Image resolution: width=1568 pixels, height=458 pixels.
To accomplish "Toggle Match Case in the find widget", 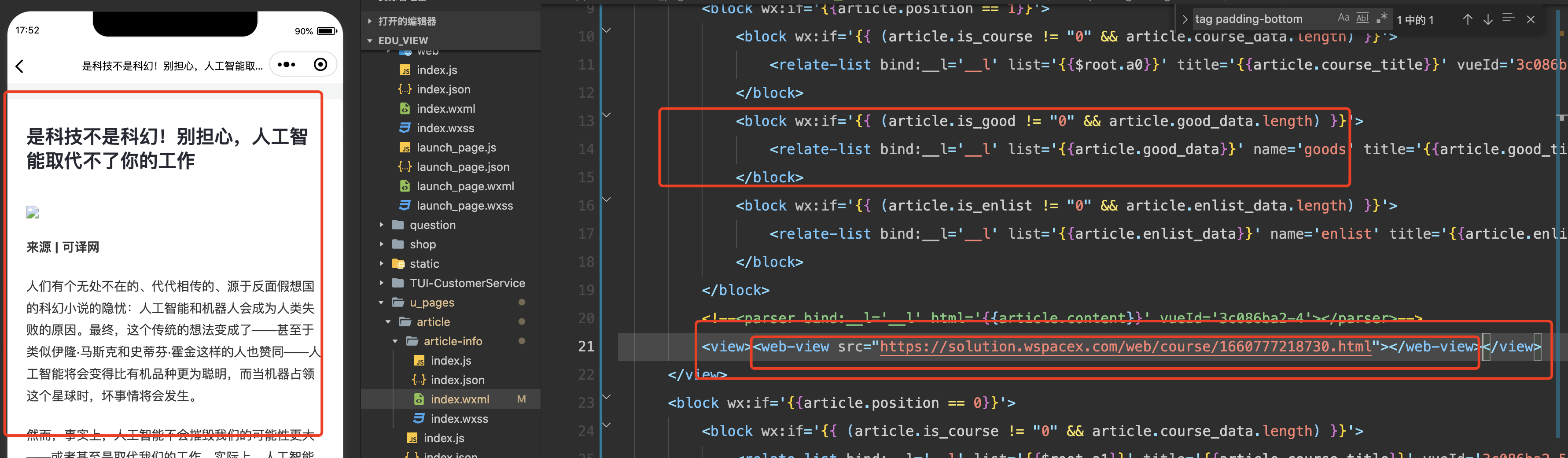I will [1343, 18].
